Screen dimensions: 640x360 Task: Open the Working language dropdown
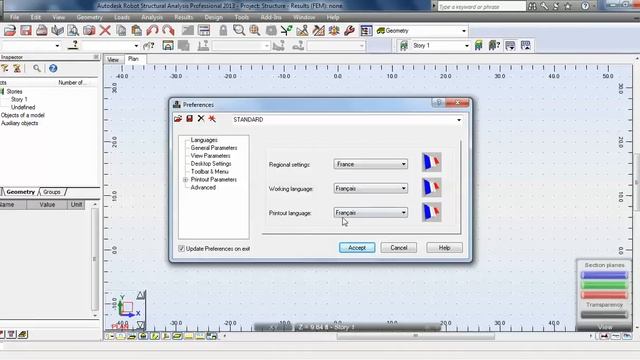pyautogui.click(x=371, y=189)
